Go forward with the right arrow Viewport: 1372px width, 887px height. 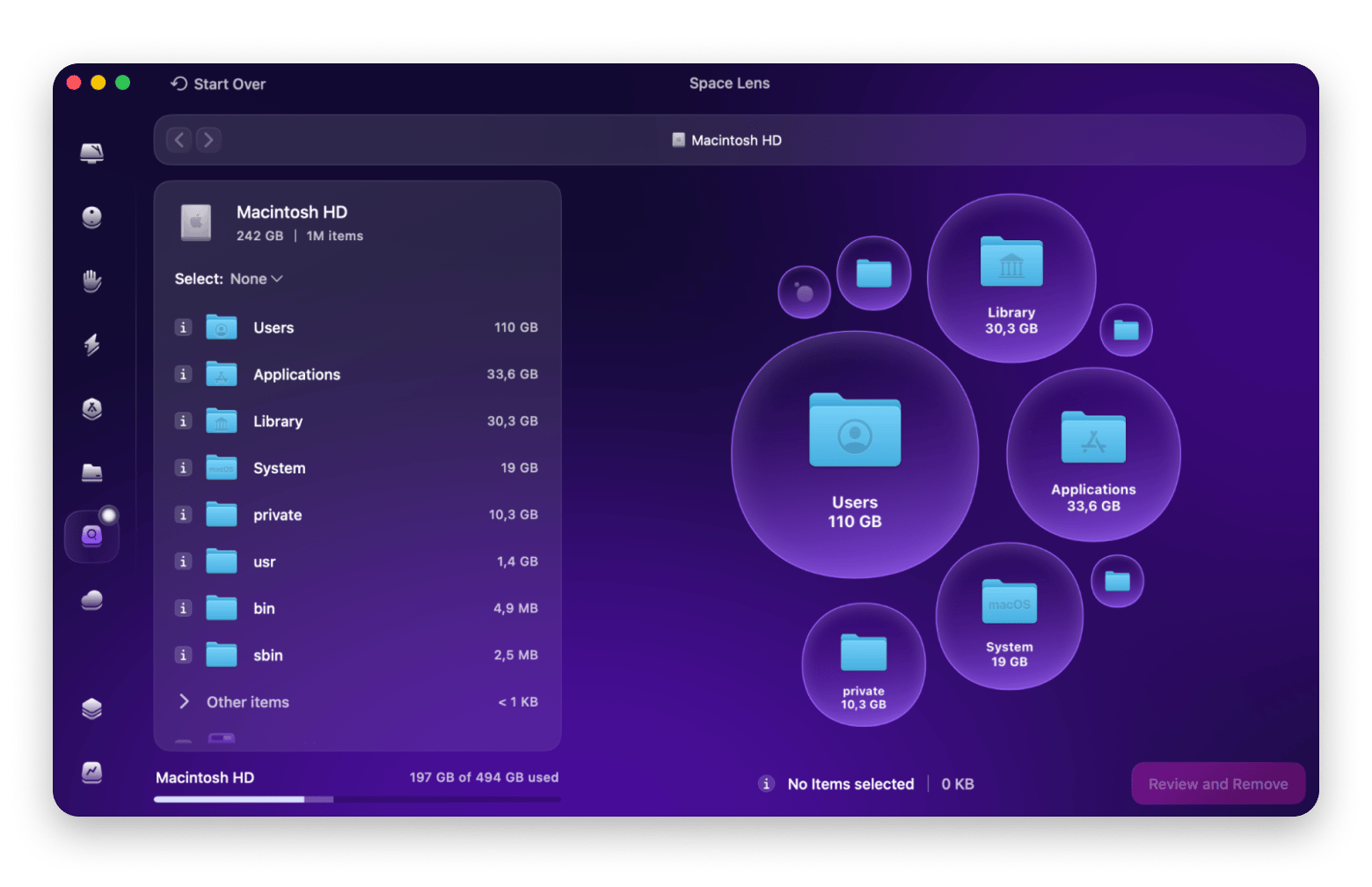[208, 140]
